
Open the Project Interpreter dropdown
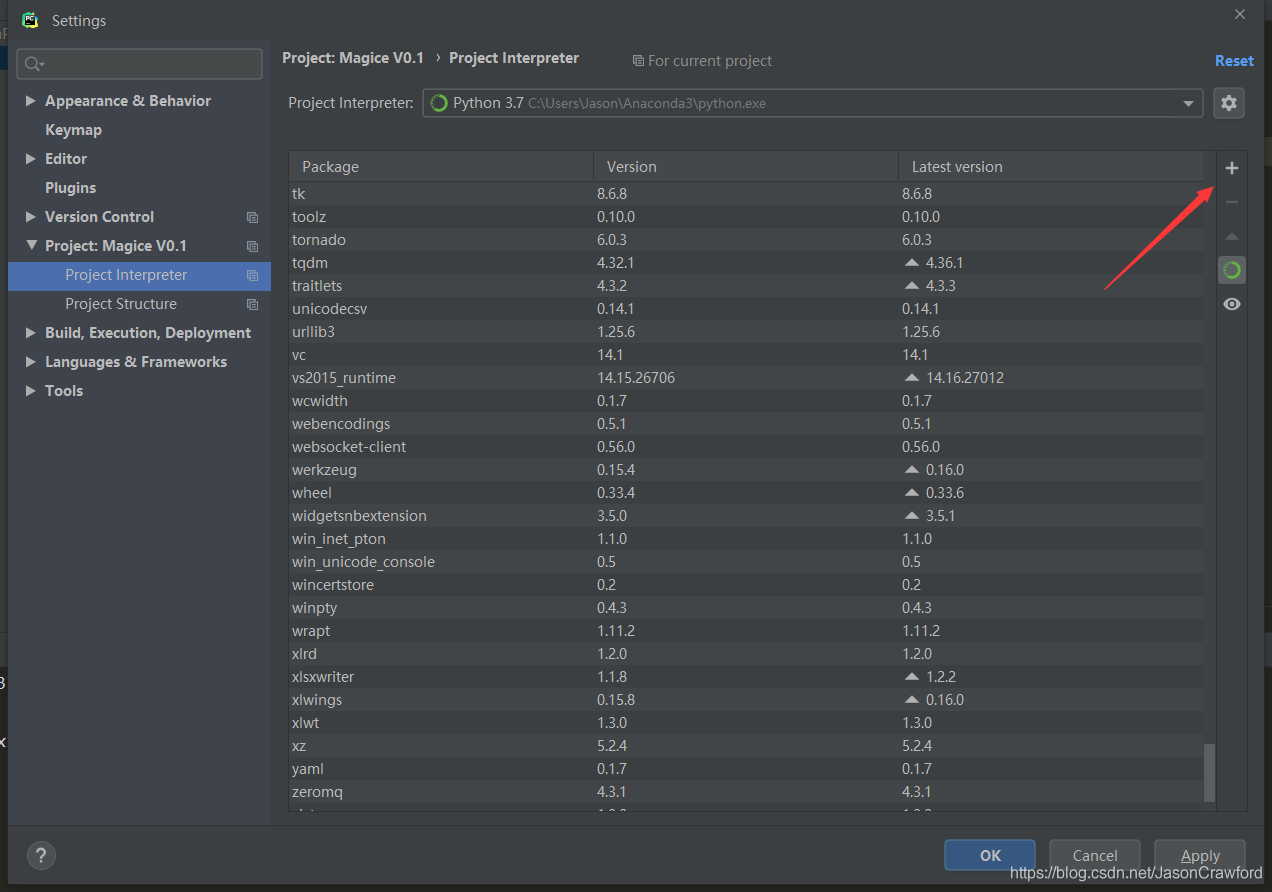pyautogui.click(x=812, y=103)
